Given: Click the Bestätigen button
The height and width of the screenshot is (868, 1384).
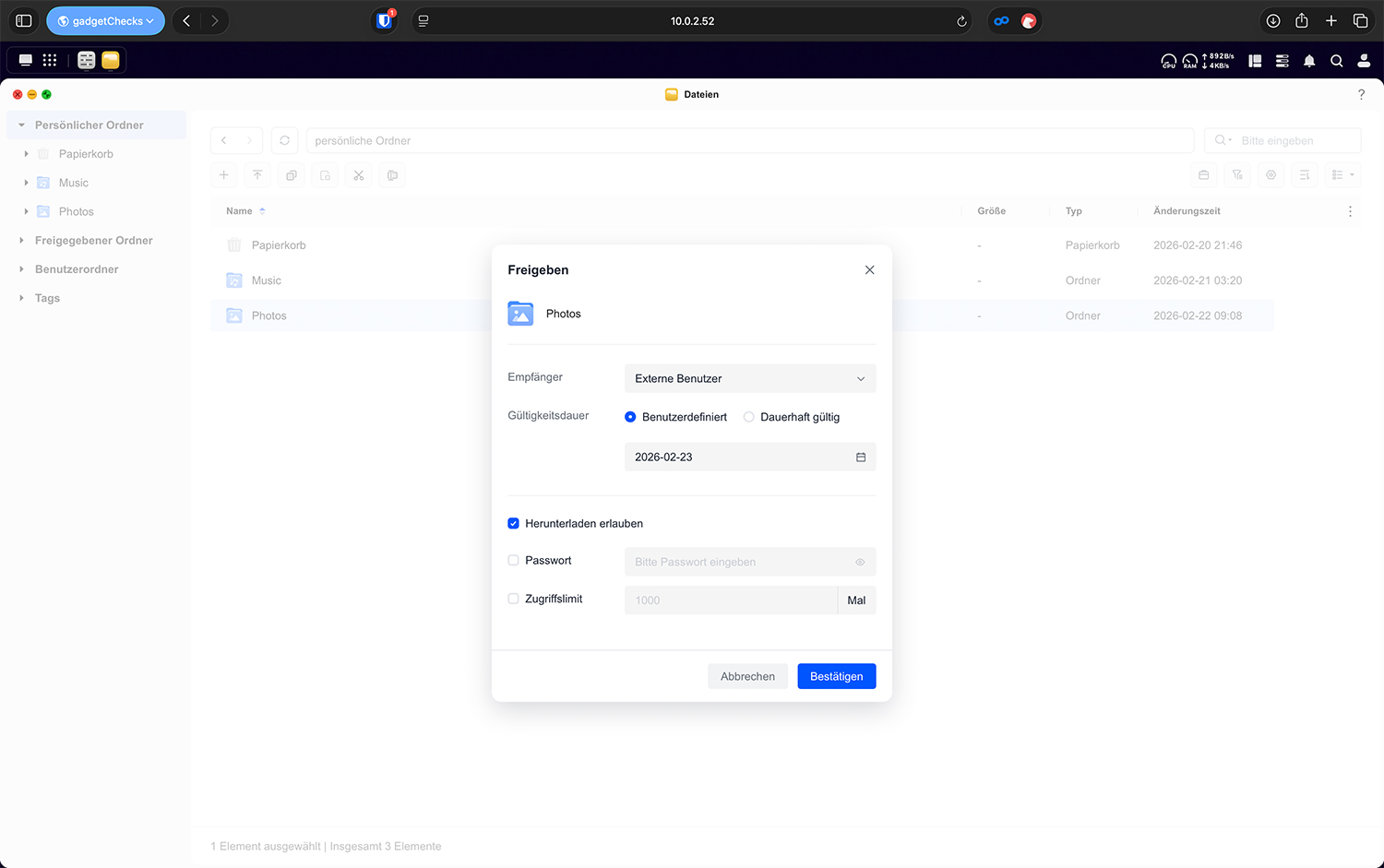Looking at the screenshot, I should [836, 676].
